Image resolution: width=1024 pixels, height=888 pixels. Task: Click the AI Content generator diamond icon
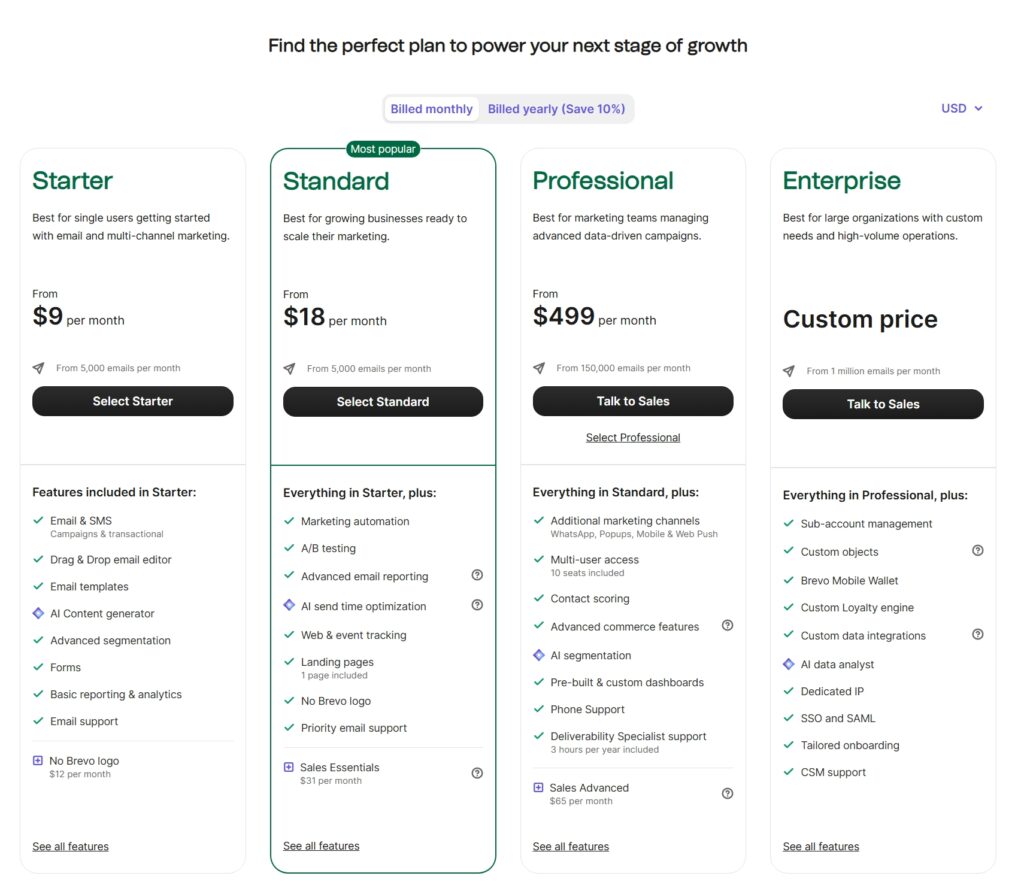coord(38,613)
